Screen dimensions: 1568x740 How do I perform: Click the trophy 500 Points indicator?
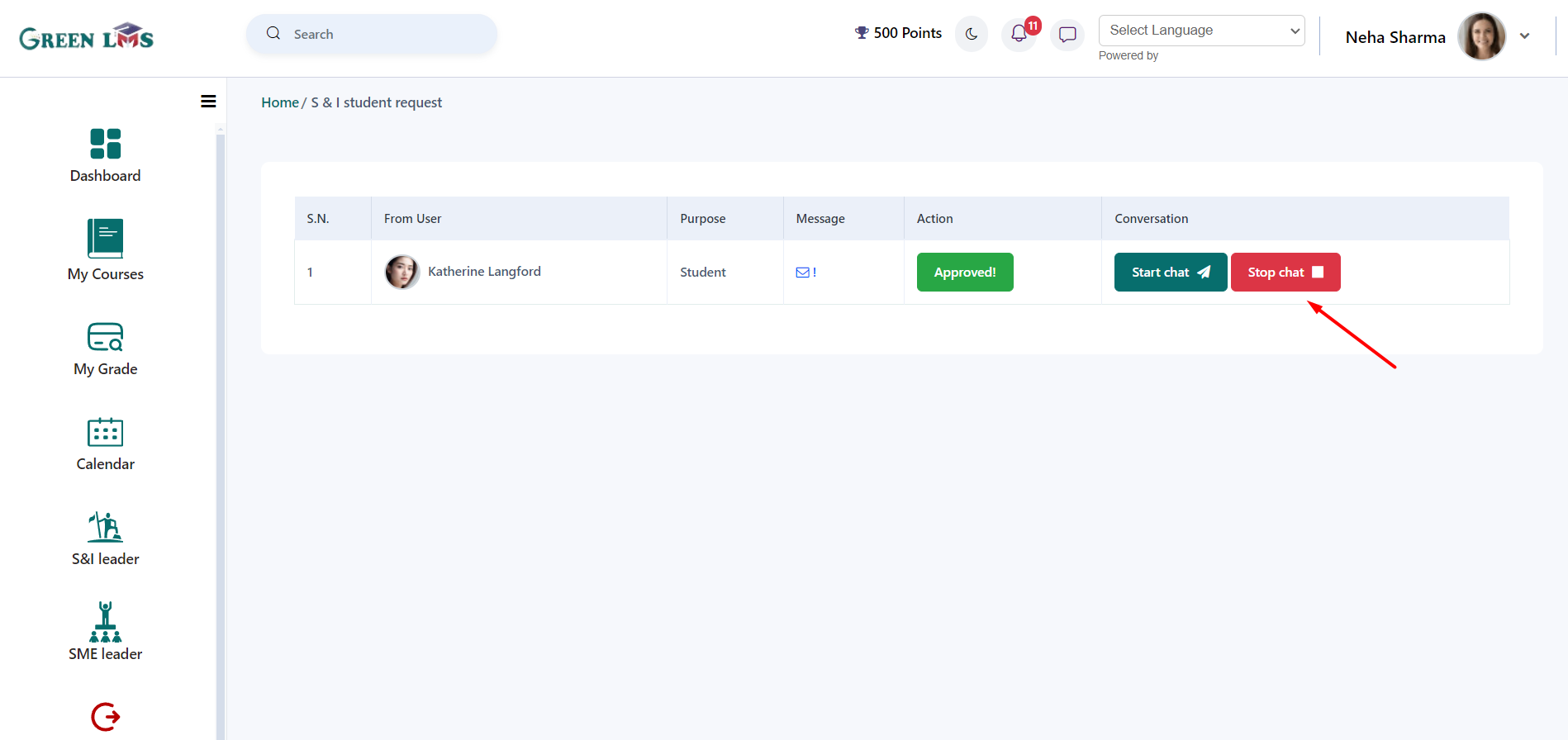898,33
